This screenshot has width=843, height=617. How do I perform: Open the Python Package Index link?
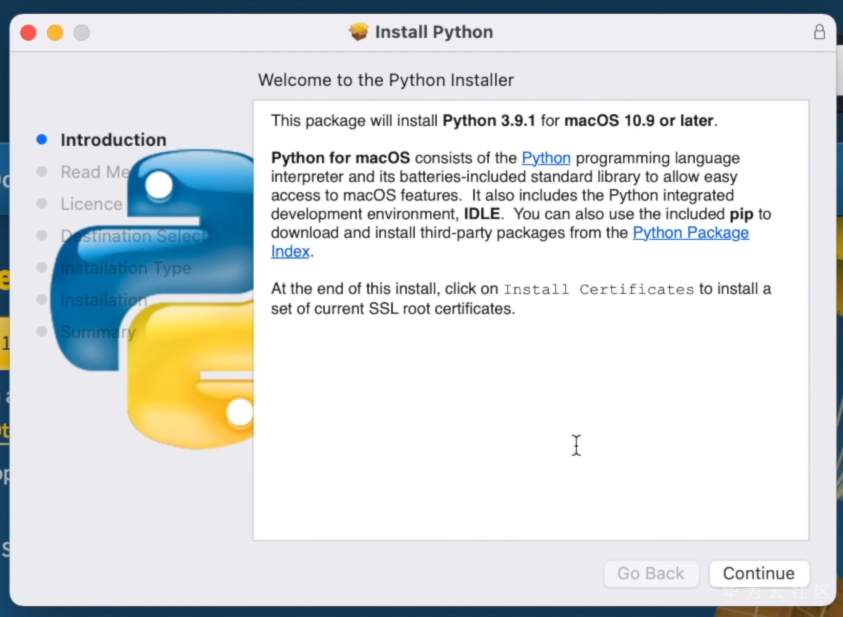tap(690, 233)
